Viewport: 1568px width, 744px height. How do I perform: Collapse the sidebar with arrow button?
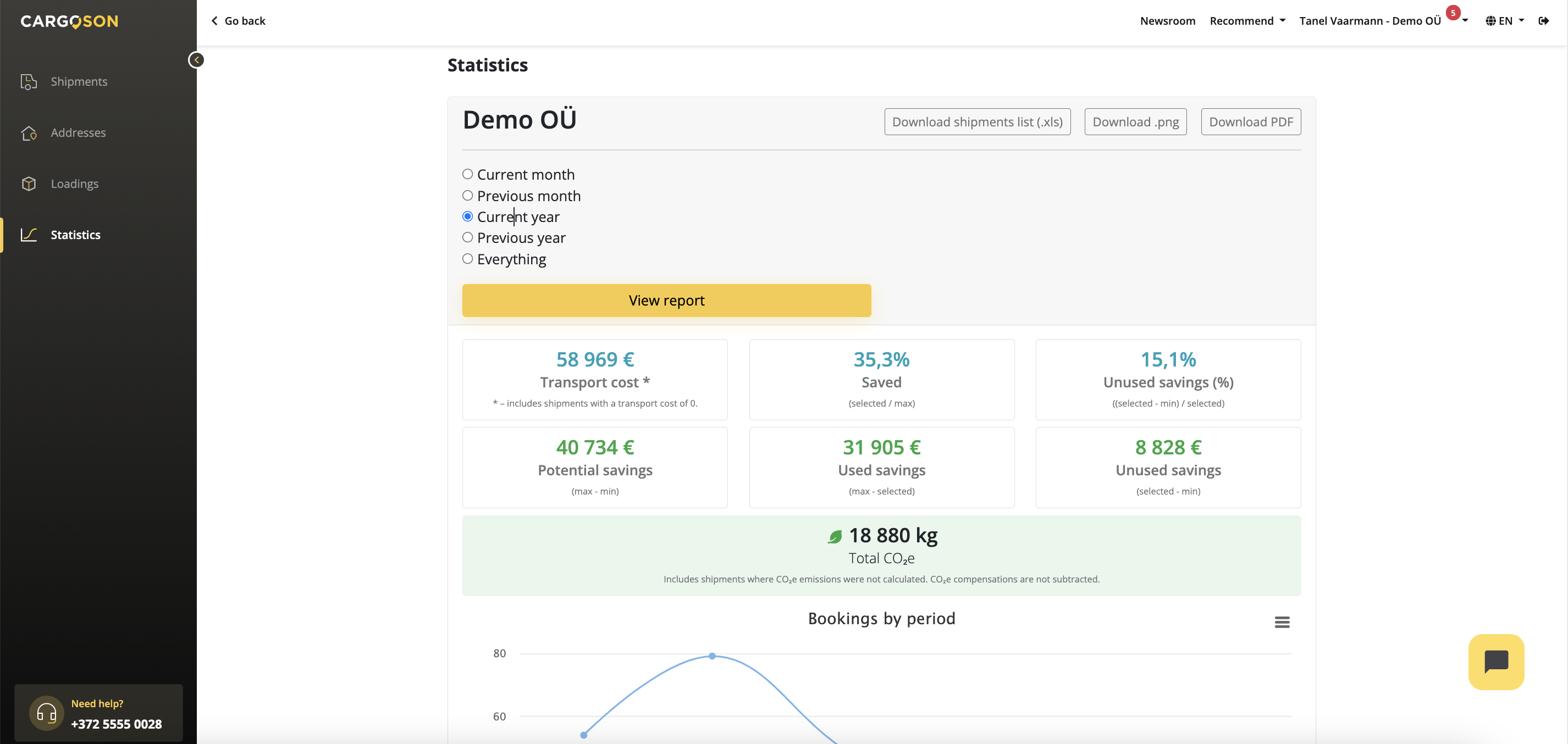pyautogui.click(x=196, y=59)
